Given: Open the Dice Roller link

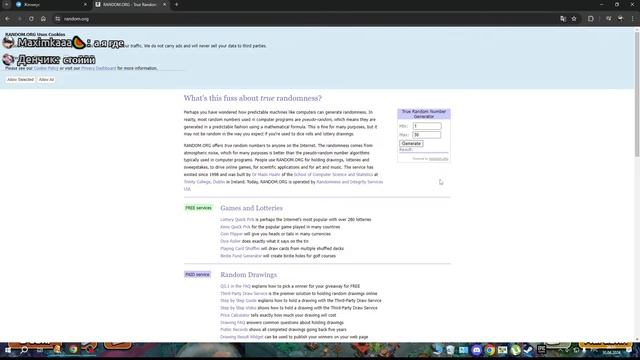Looking at the screenshot, I should (231, 241).
